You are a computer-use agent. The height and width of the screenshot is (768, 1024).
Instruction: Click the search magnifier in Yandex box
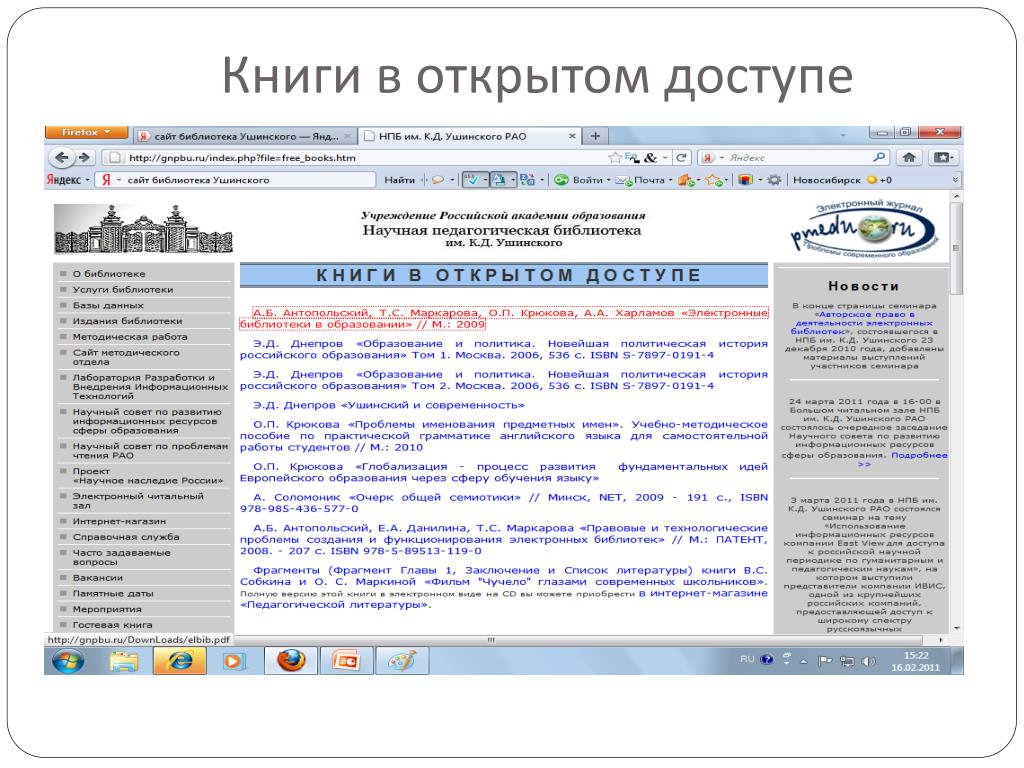pyautogui.click(x=879, y=157)
